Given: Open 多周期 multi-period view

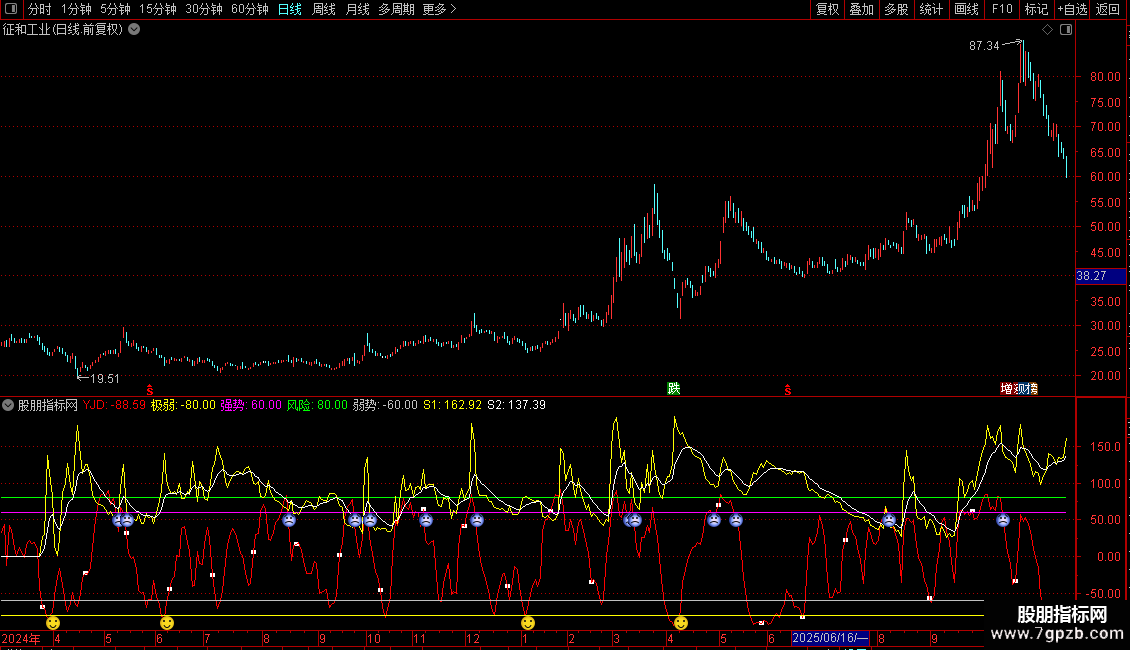Looking at the screenshot, I should pos(396,9).
